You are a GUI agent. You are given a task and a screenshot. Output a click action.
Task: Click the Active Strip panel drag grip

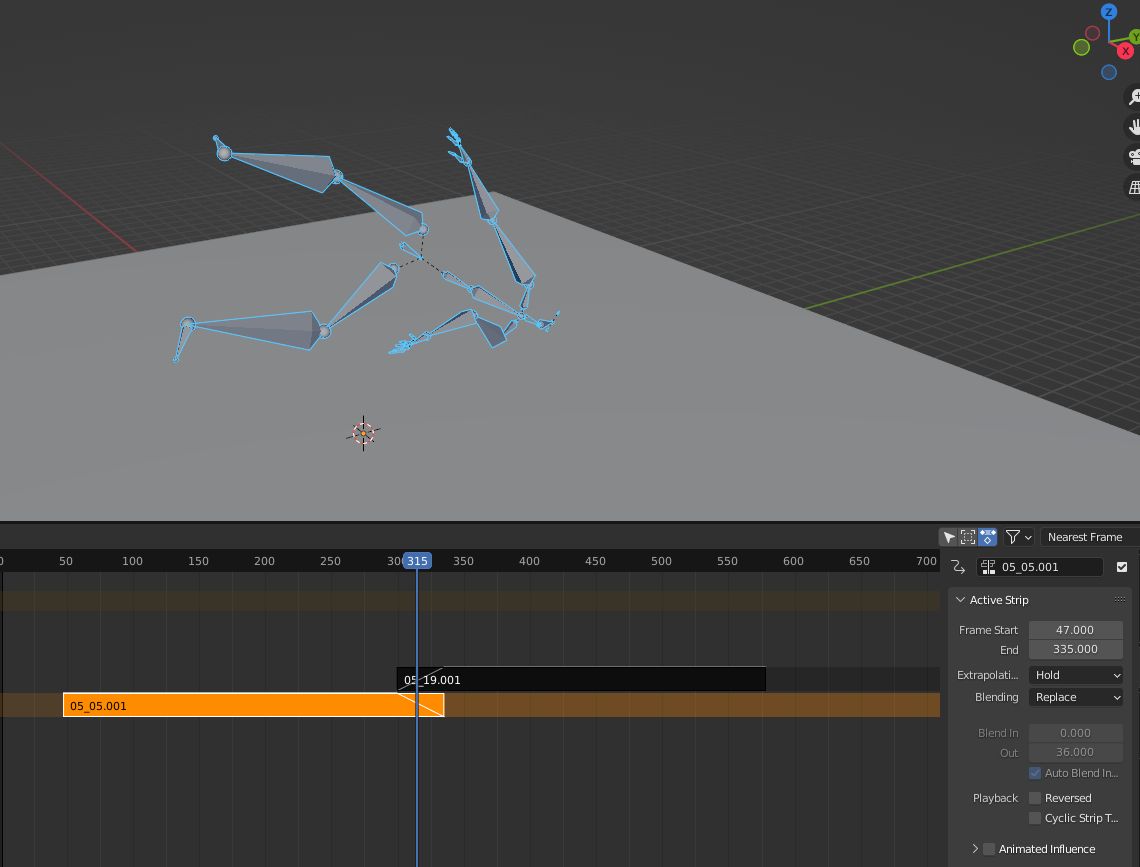pyautogui.click(x=1120, y=600)
